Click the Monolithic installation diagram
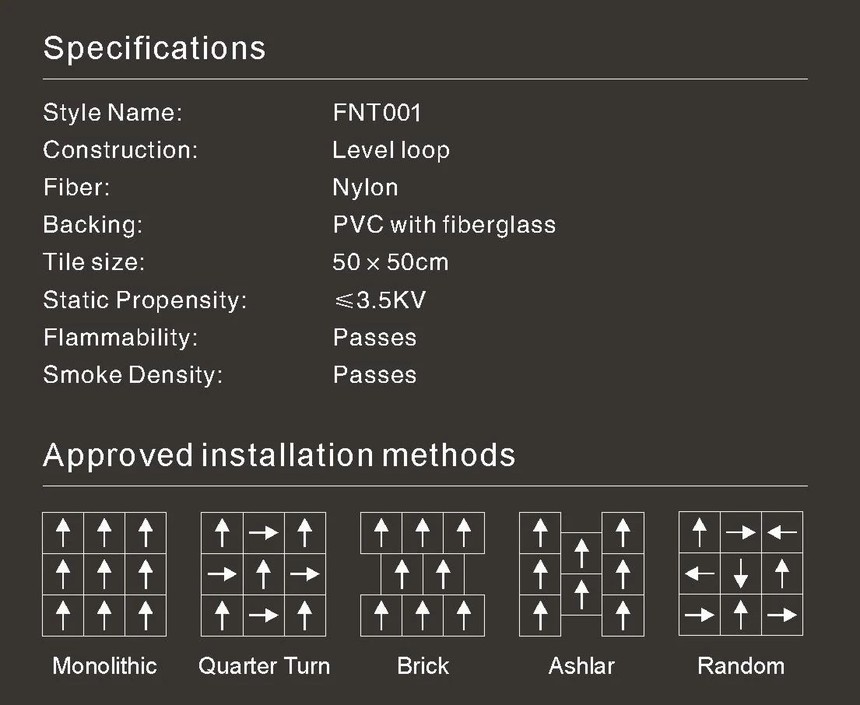 pyautogui.click(x=104, y=574)
